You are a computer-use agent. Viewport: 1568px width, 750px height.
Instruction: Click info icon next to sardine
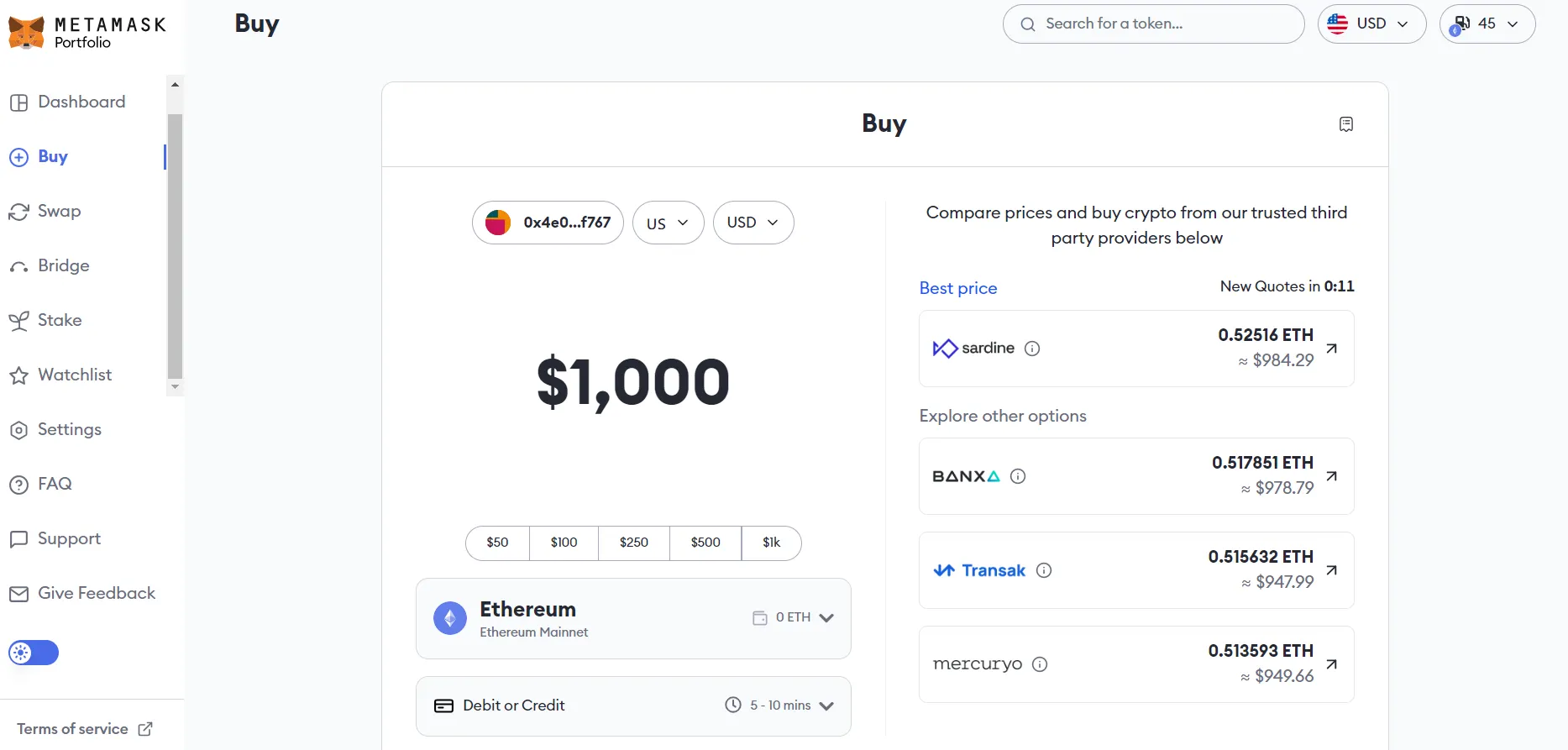tap(1032, 349)
